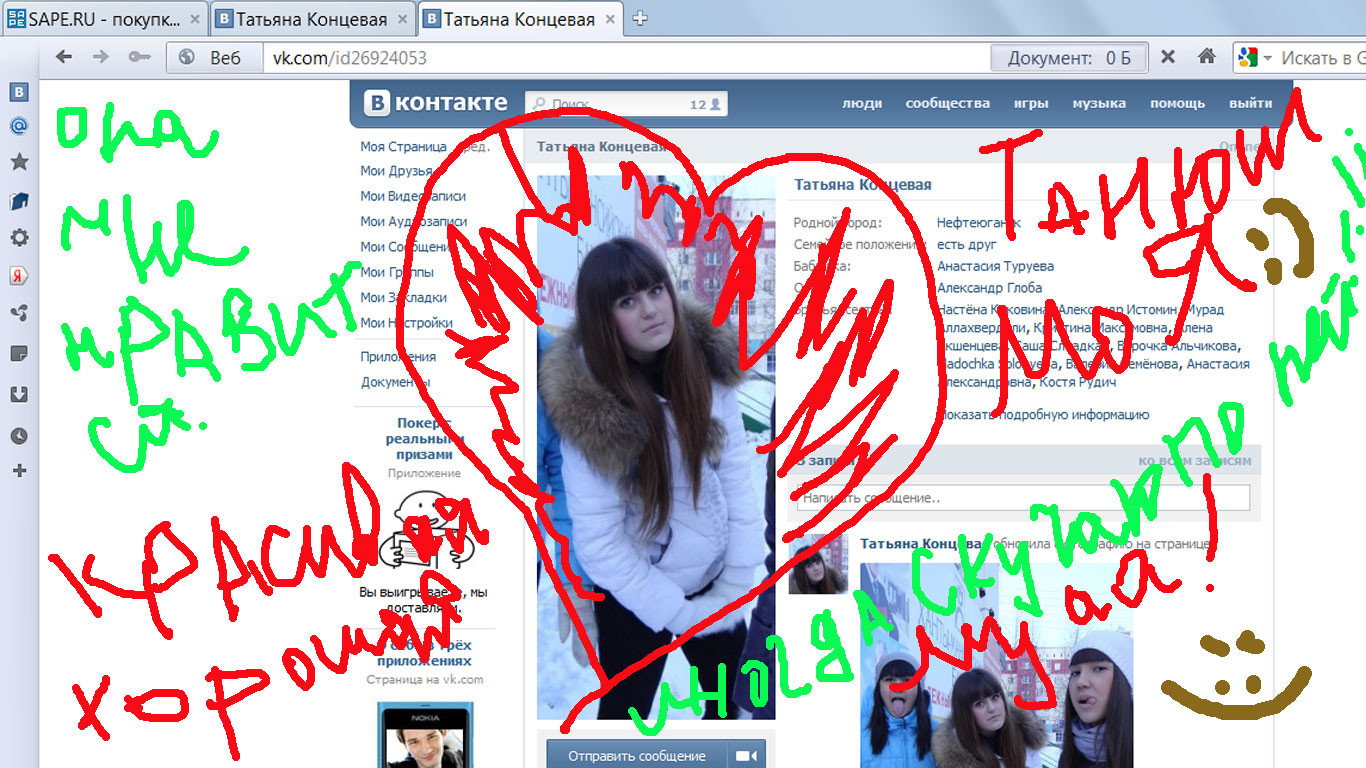This screenshot has height=768, width=1366.
Task: Open the VK panel in Opera sidebar
Action: pyautogui.click(x=19, y=93)
